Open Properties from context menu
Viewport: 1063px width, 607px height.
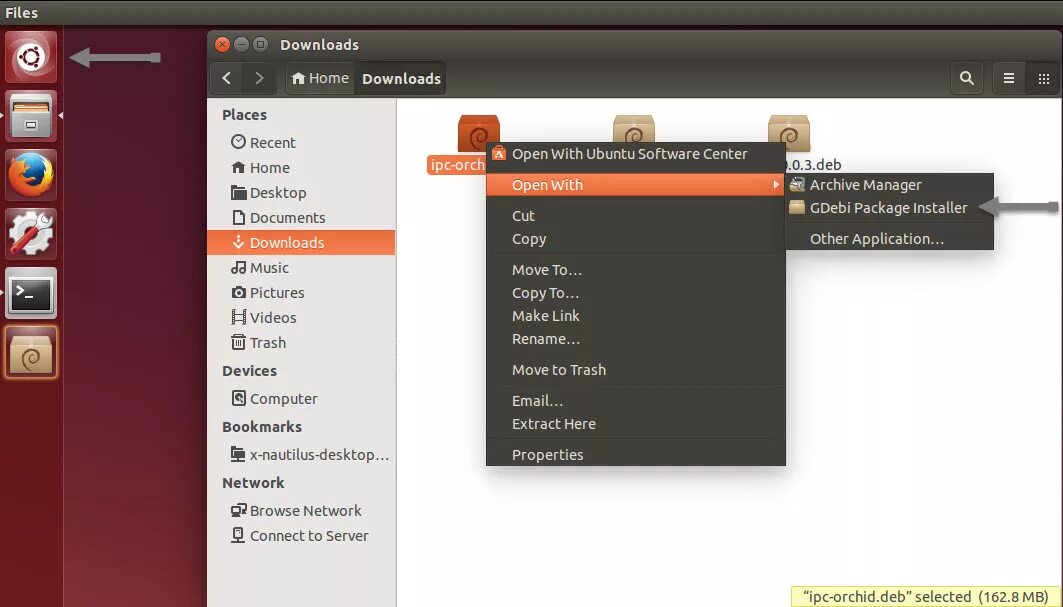[x=635, y=455]
